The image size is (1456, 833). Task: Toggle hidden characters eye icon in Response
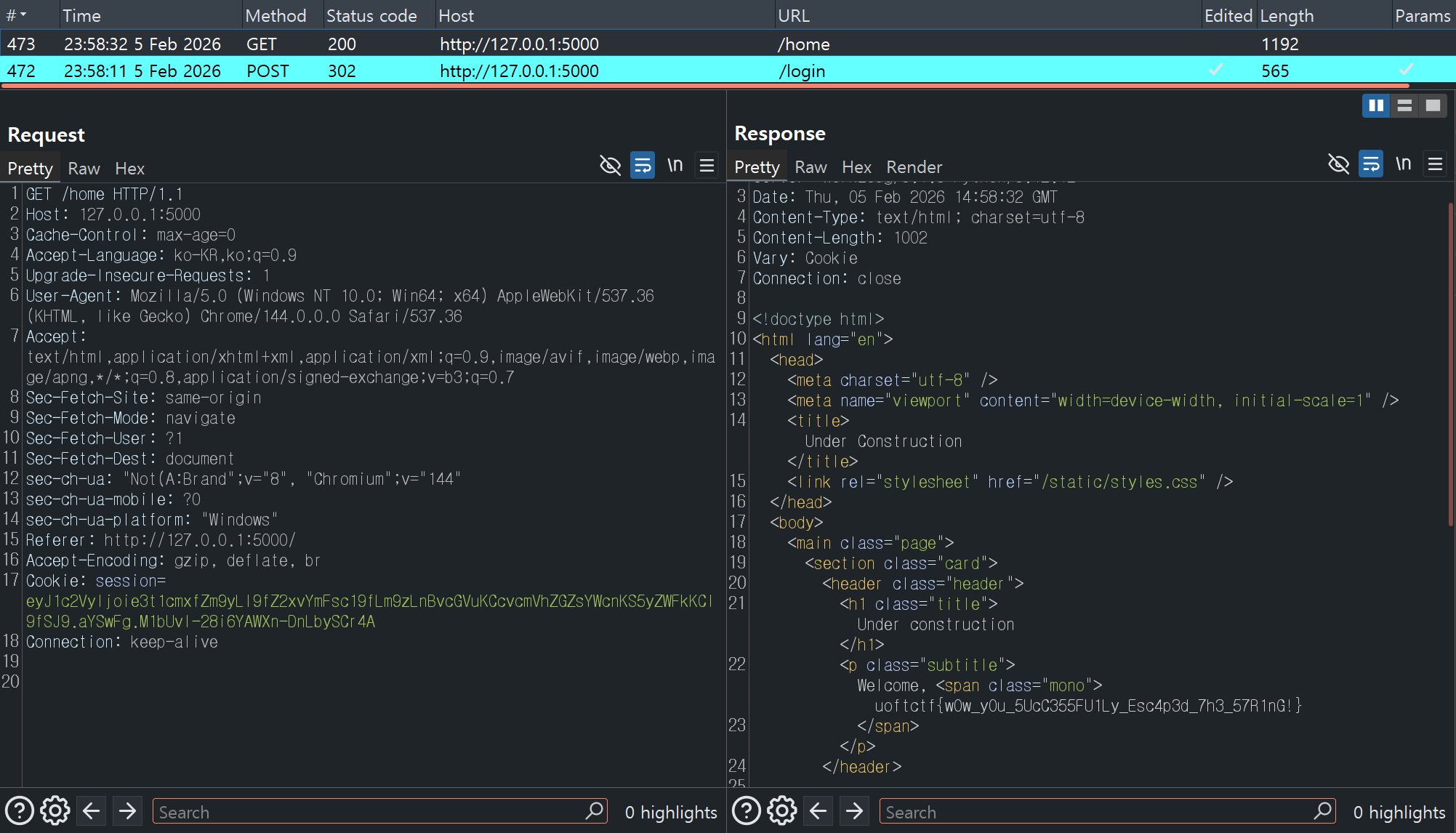(x=1338, y=164)
